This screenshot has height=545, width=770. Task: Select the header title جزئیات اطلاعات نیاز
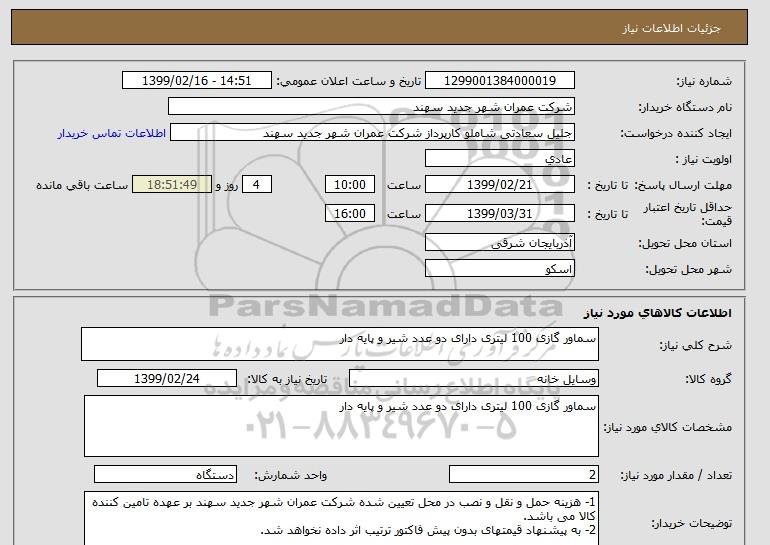tap(671, 28)
